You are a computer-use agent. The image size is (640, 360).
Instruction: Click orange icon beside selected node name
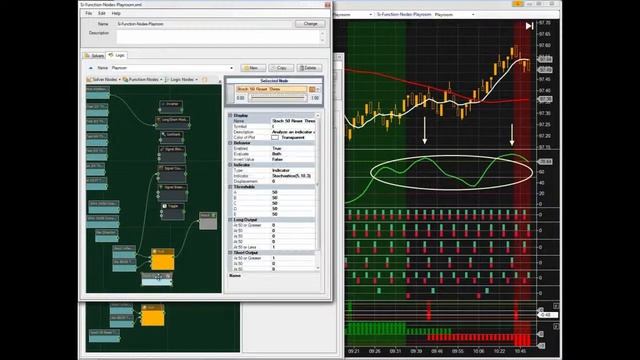coord(312,89)
